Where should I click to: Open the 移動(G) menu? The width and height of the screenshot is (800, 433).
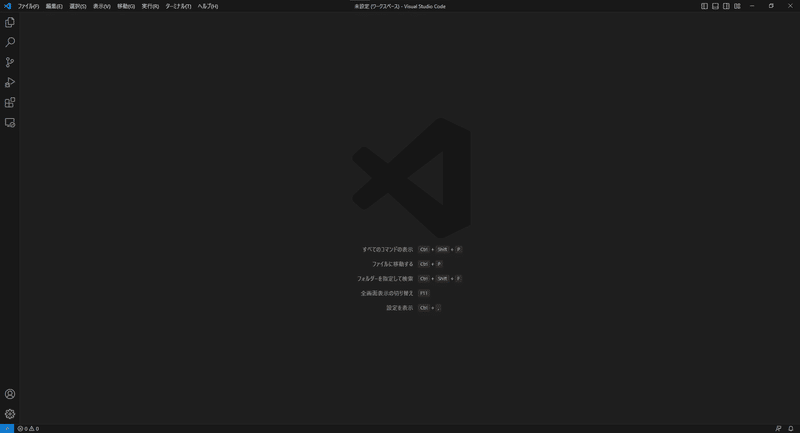126,7
